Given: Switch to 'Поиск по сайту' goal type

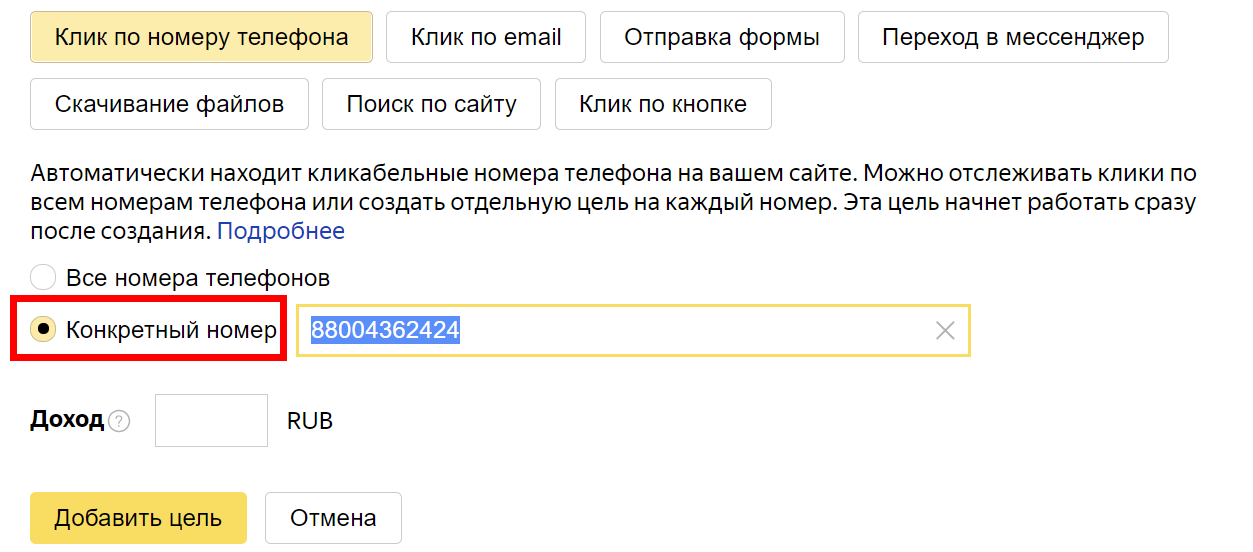Looking at the screenshot, I should point(431,104).
